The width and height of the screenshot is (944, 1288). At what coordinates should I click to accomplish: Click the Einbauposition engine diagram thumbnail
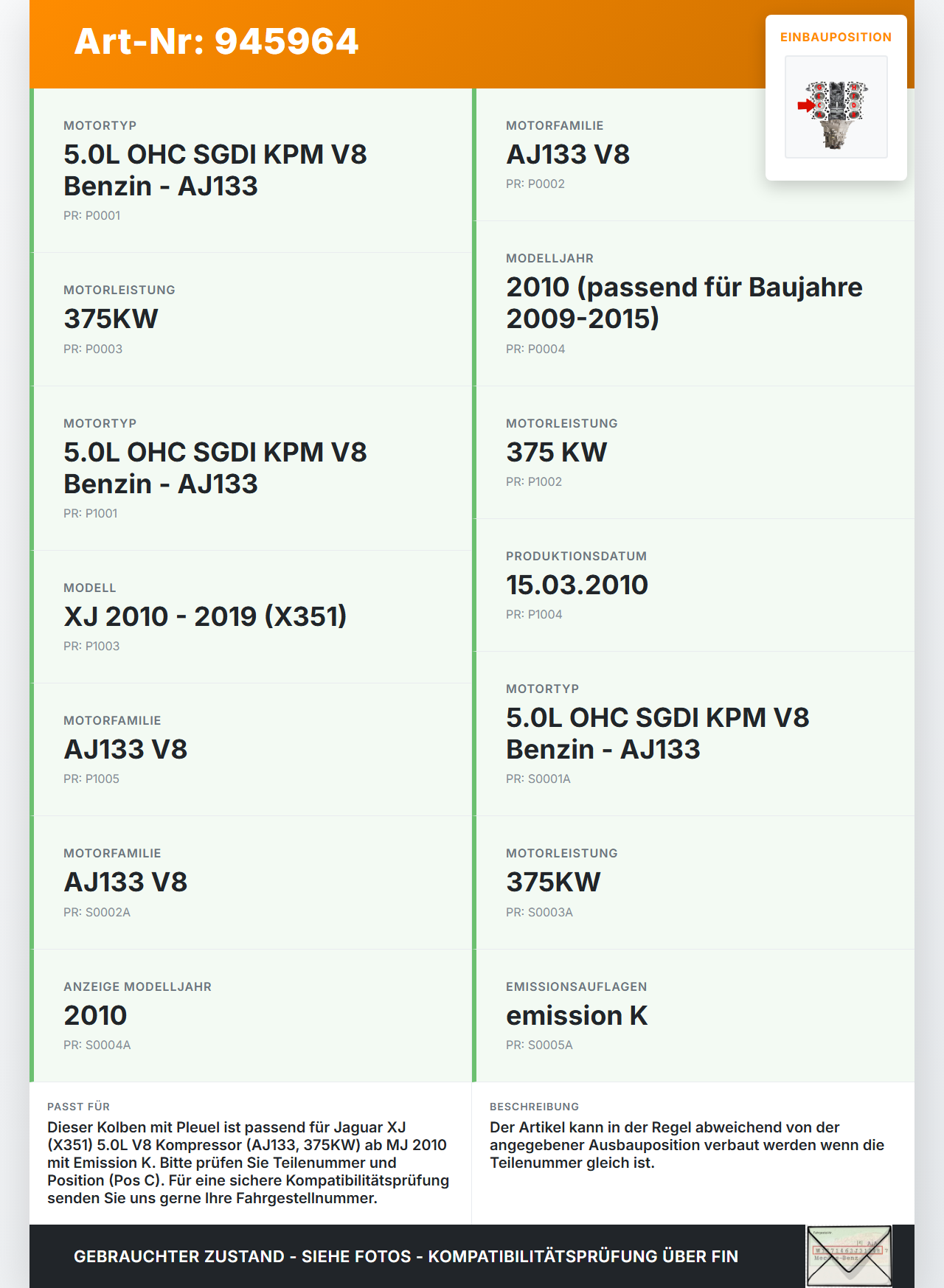tap(836, 107)
